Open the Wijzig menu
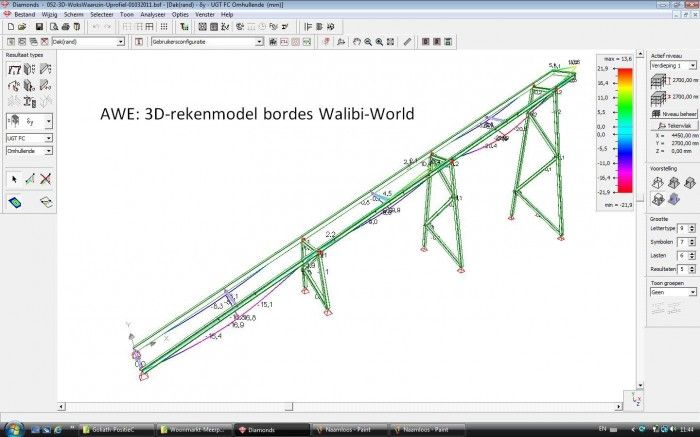Viewport: 700px width, 437px height. (49, 14)
